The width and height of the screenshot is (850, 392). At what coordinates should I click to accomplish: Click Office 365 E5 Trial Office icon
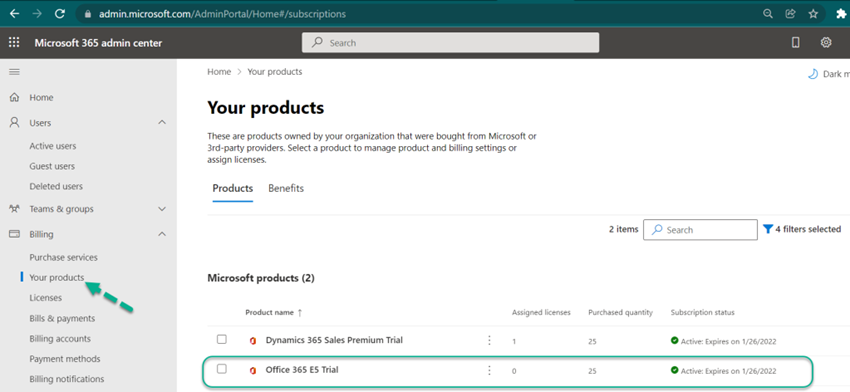[253, 370]
